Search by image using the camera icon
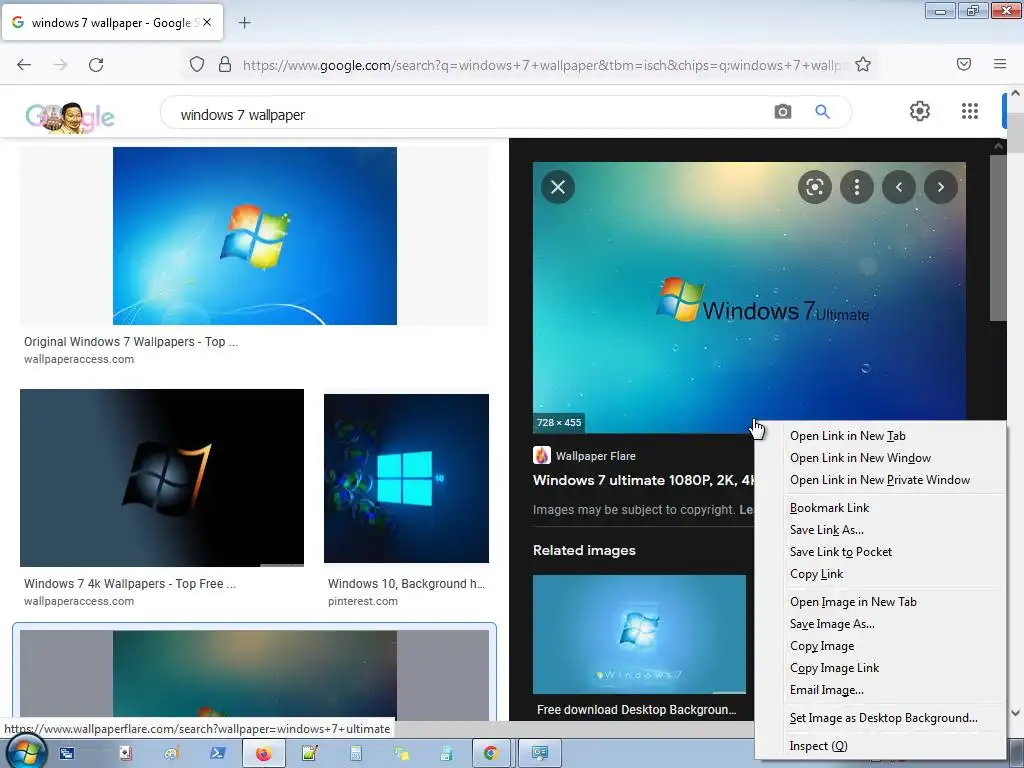The width and height of the screenshot is (1024, 768). 782,112
